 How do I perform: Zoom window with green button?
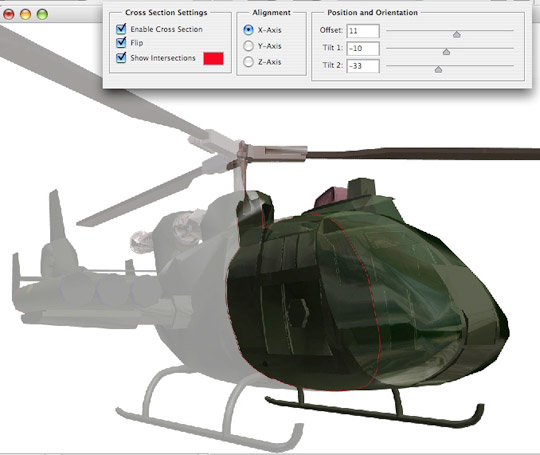tap(42, 14)
